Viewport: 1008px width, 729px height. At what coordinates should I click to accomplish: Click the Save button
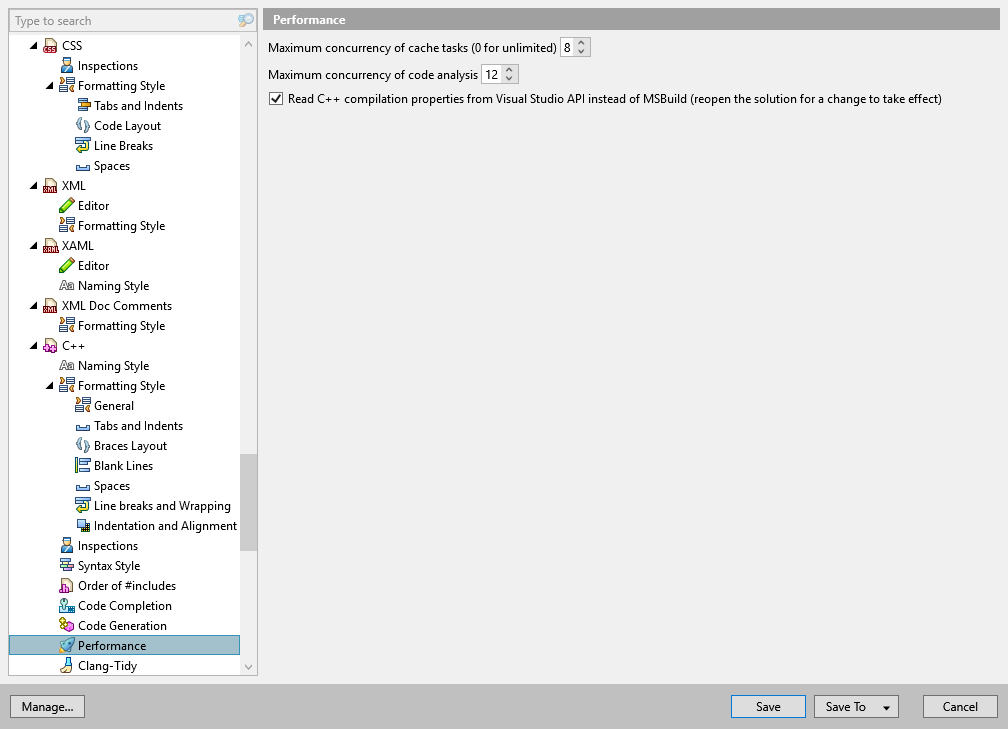768,706
